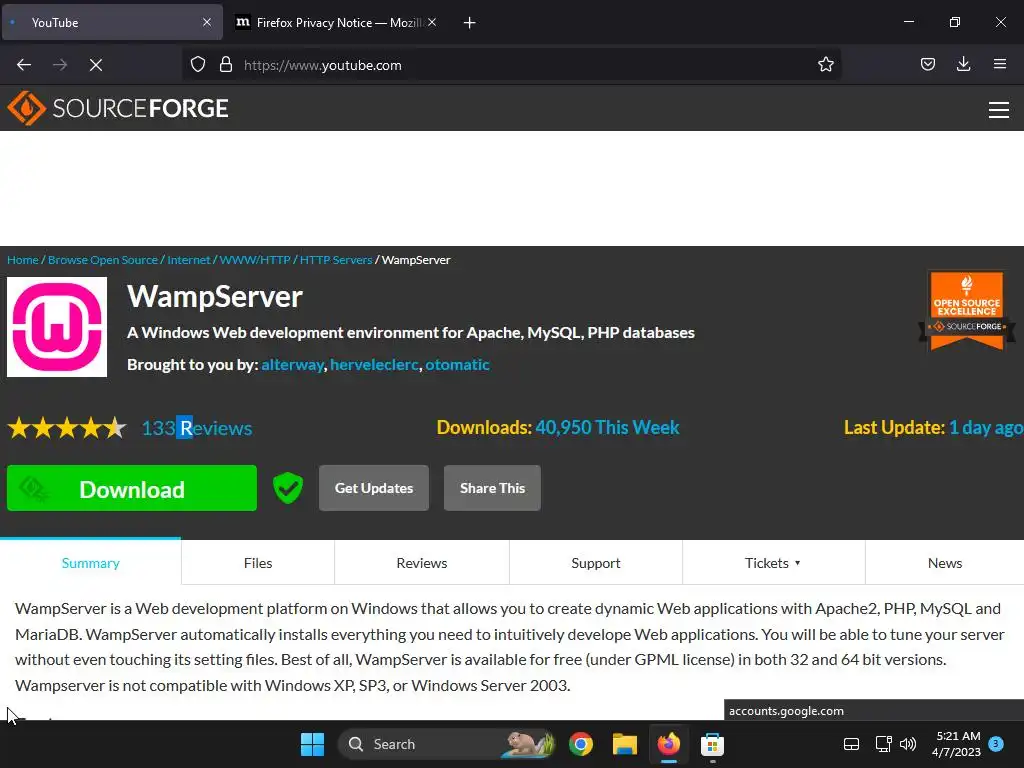Click the Firefox taskbar icon

668,744
